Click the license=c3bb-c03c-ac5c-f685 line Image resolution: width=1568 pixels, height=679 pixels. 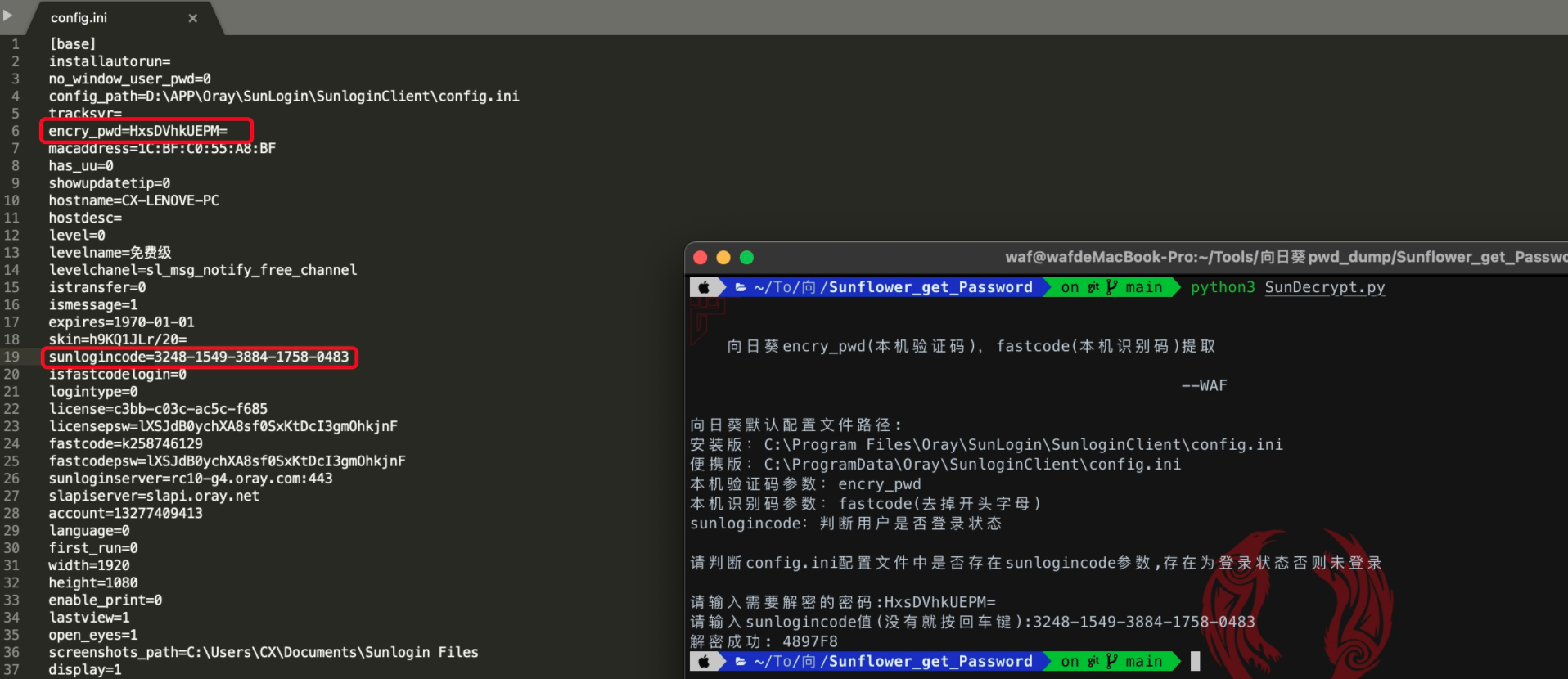pyautogui.click(x=158, y=409)
